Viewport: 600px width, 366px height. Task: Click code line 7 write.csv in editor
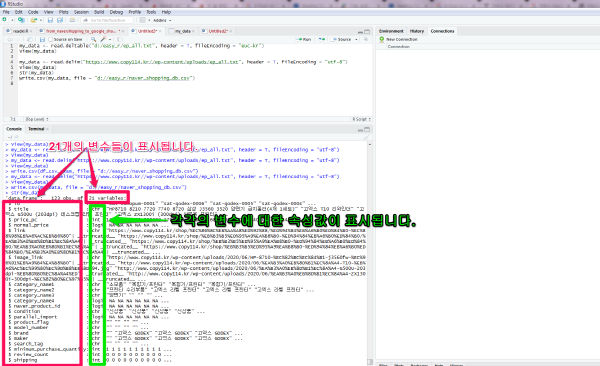click(107, 78)
